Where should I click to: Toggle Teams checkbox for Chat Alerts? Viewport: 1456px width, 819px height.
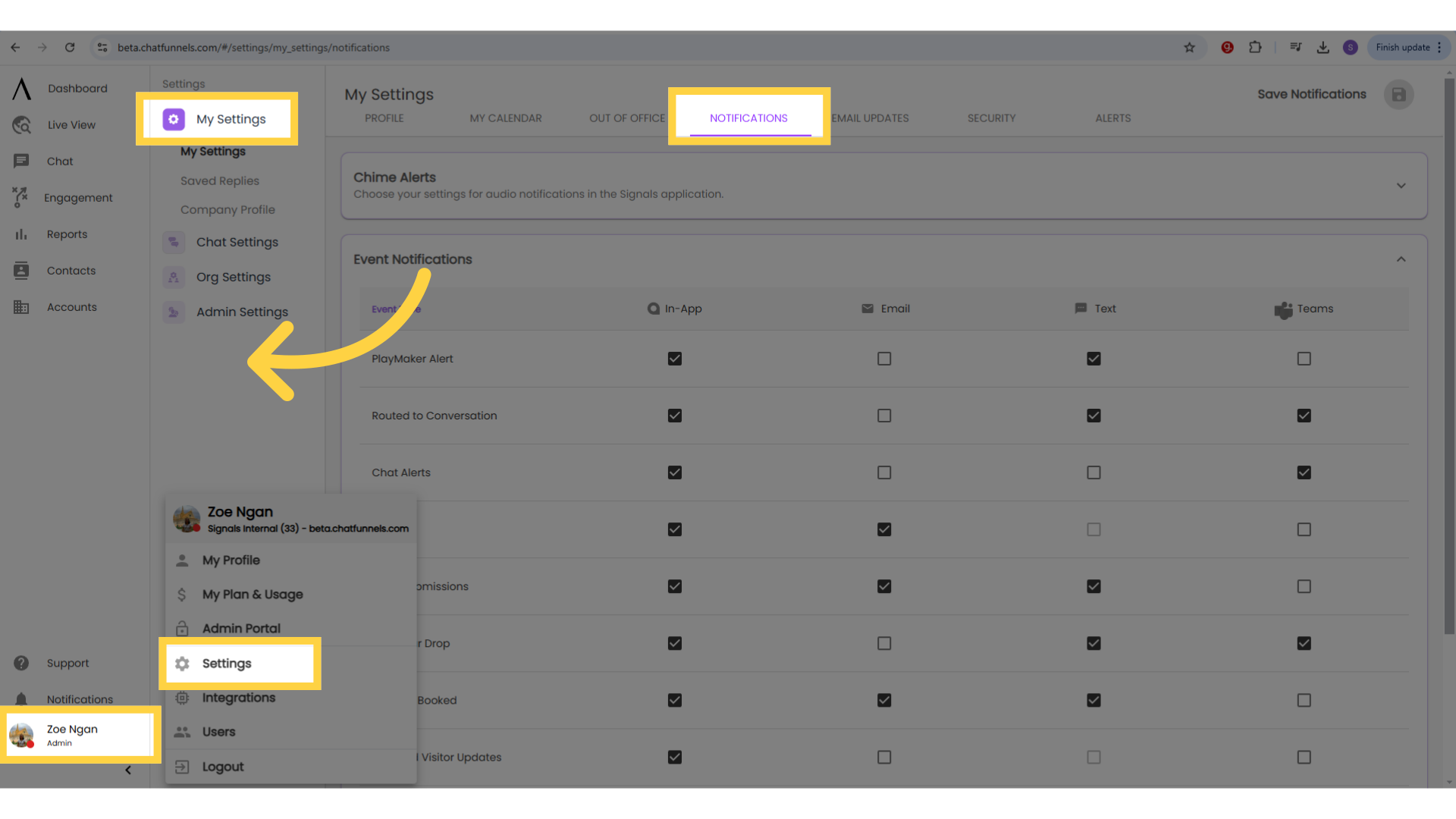click(x=1304, y=472)
